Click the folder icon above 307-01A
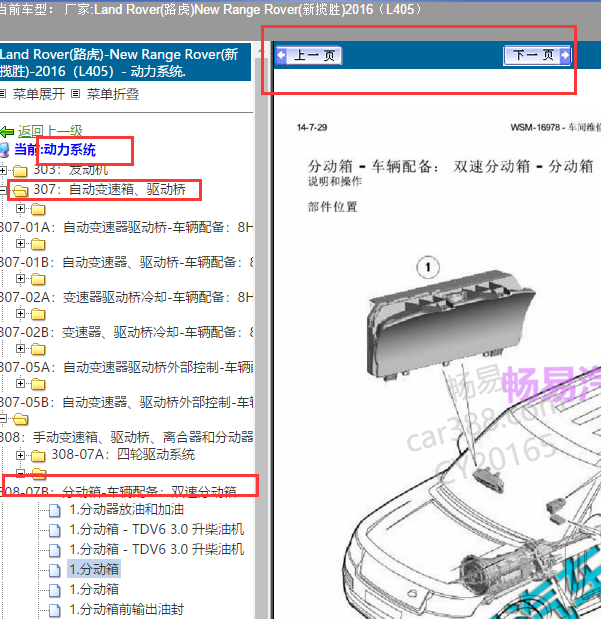Image resolution: width=601 pixels, height=619 pixels. pyautogui.click(x=38, y=209)
